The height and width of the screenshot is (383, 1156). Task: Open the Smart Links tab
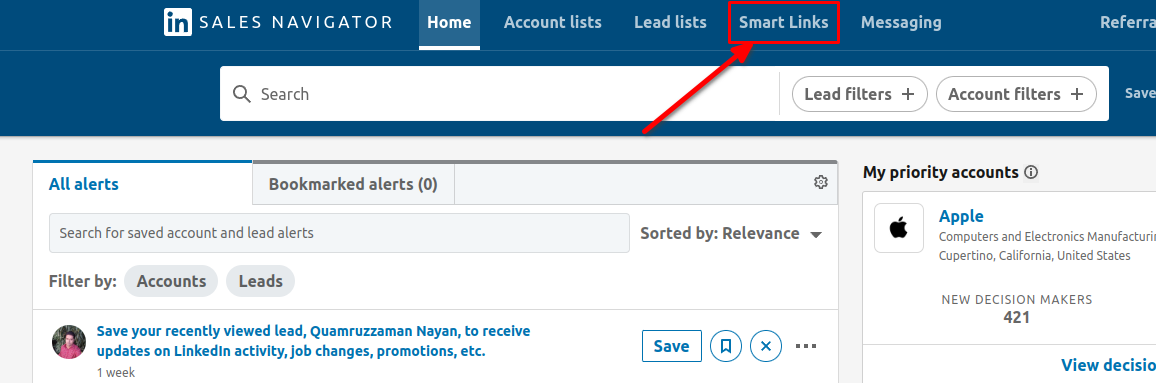coord(784,23)
